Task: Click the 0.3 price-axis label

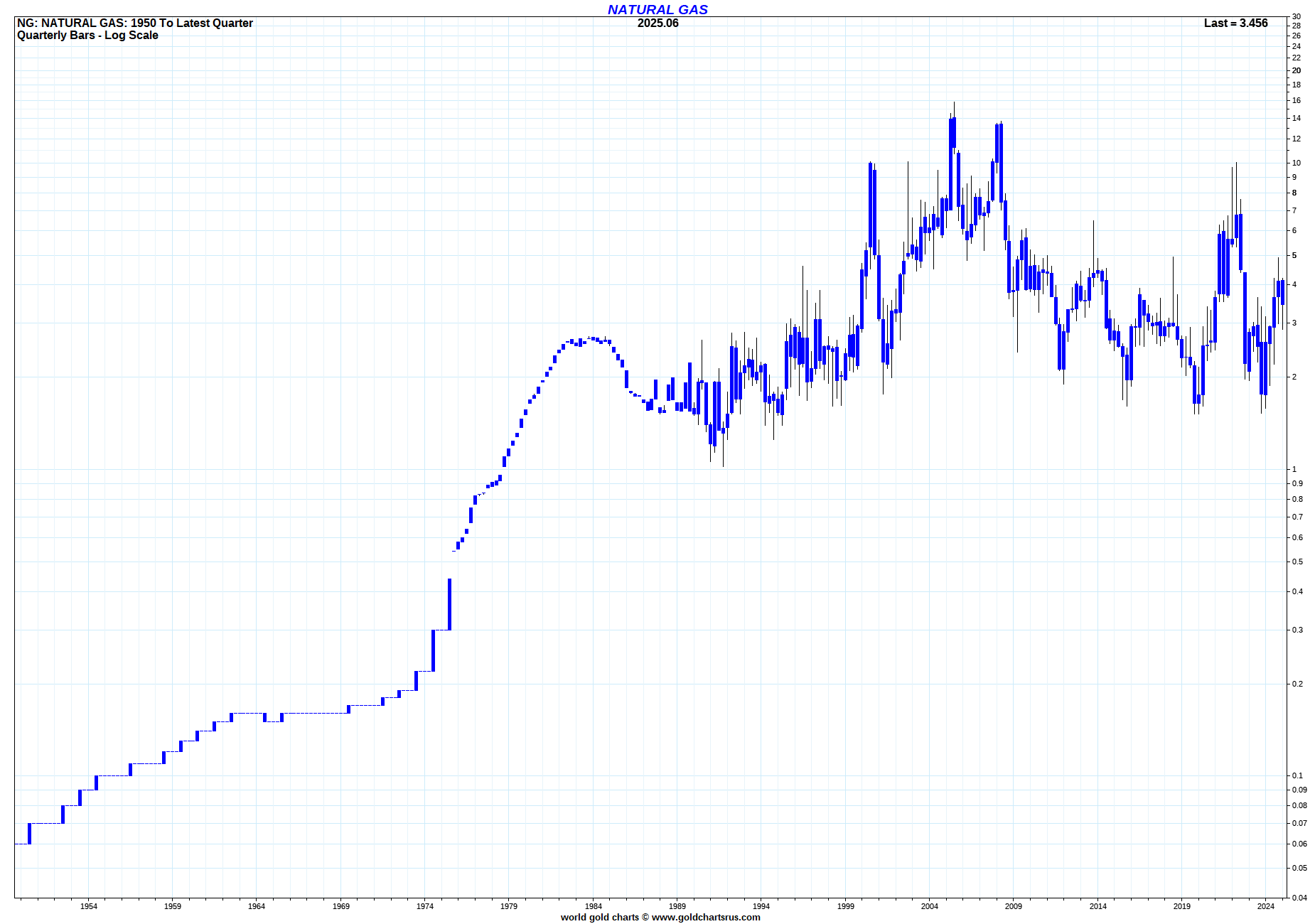Action: coord(1298,630)
